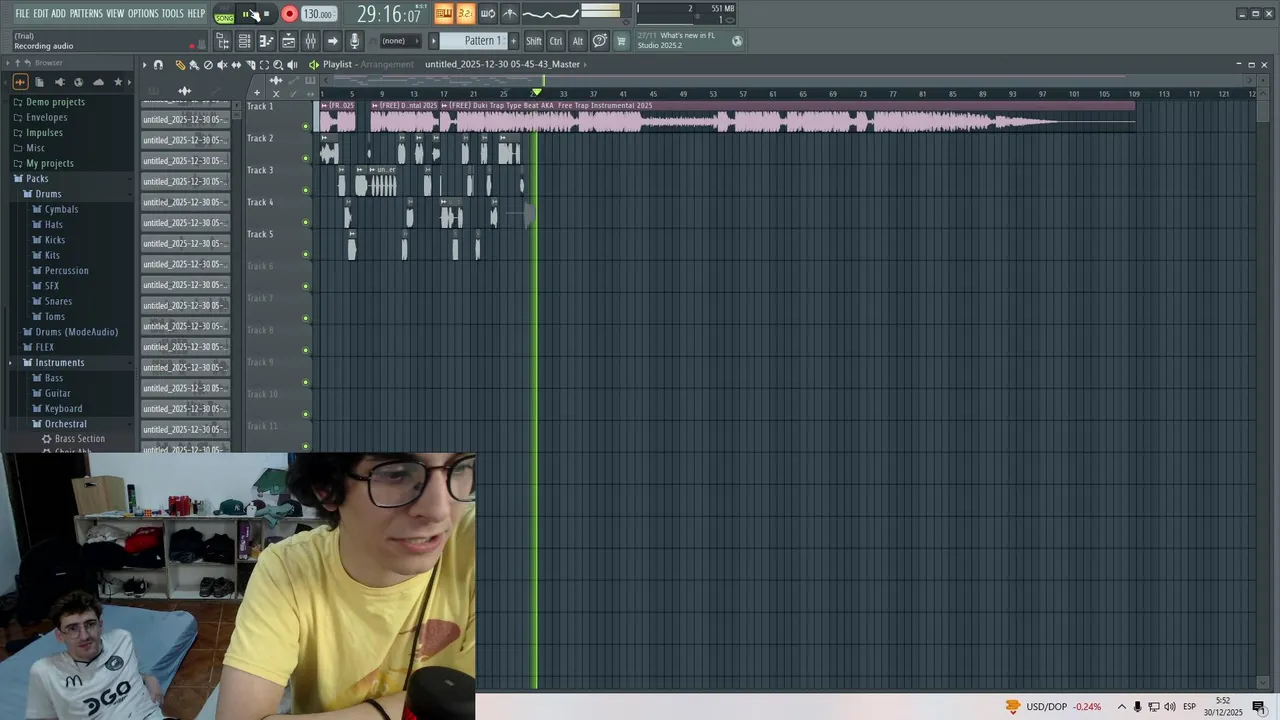Open the Playlist options menu arrow
Screen dimensions: 1280x720
tap(144, 64)
